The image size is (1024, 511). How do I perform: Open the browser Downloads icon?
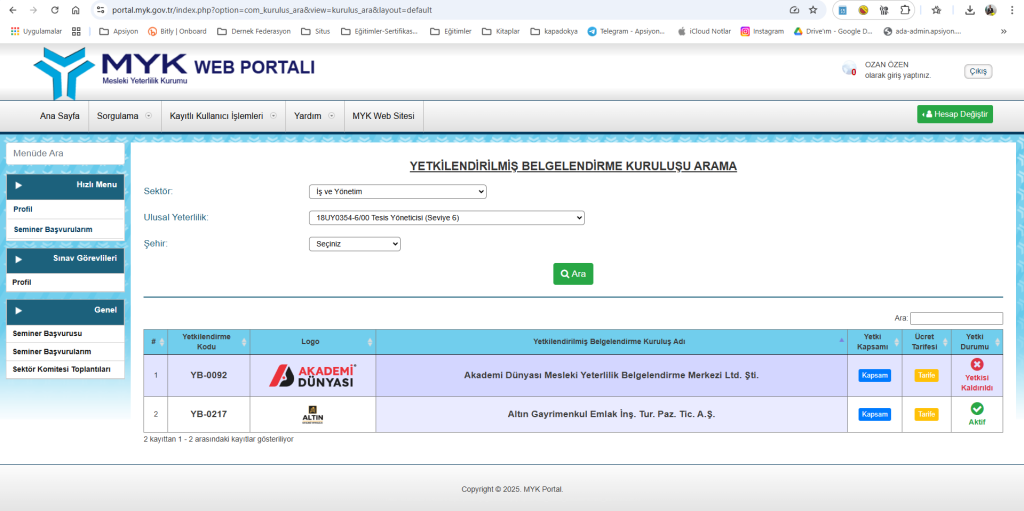pyautogui.click(x=970, y=10)
